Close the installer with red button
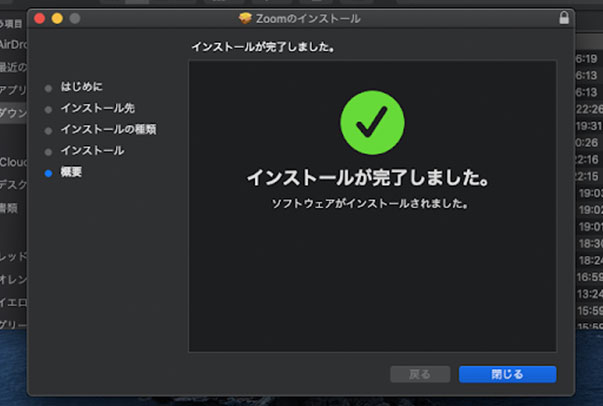Viewport: 603px width, 406px height. (40, 18)
